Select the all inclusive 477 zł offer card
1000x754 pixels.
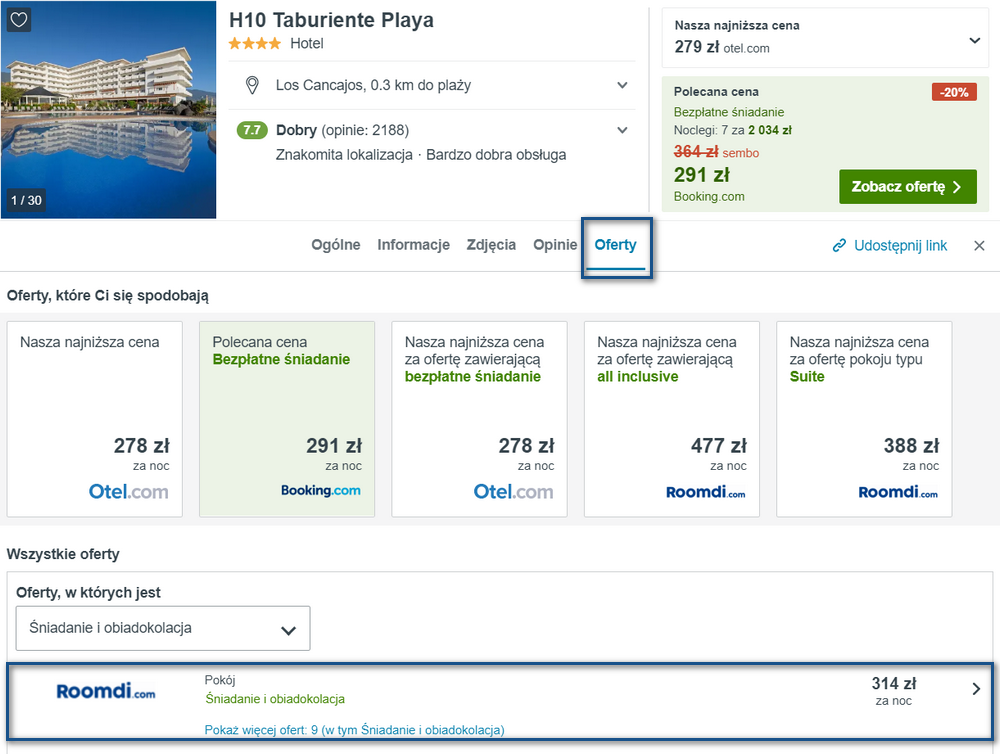coord(672,419)
